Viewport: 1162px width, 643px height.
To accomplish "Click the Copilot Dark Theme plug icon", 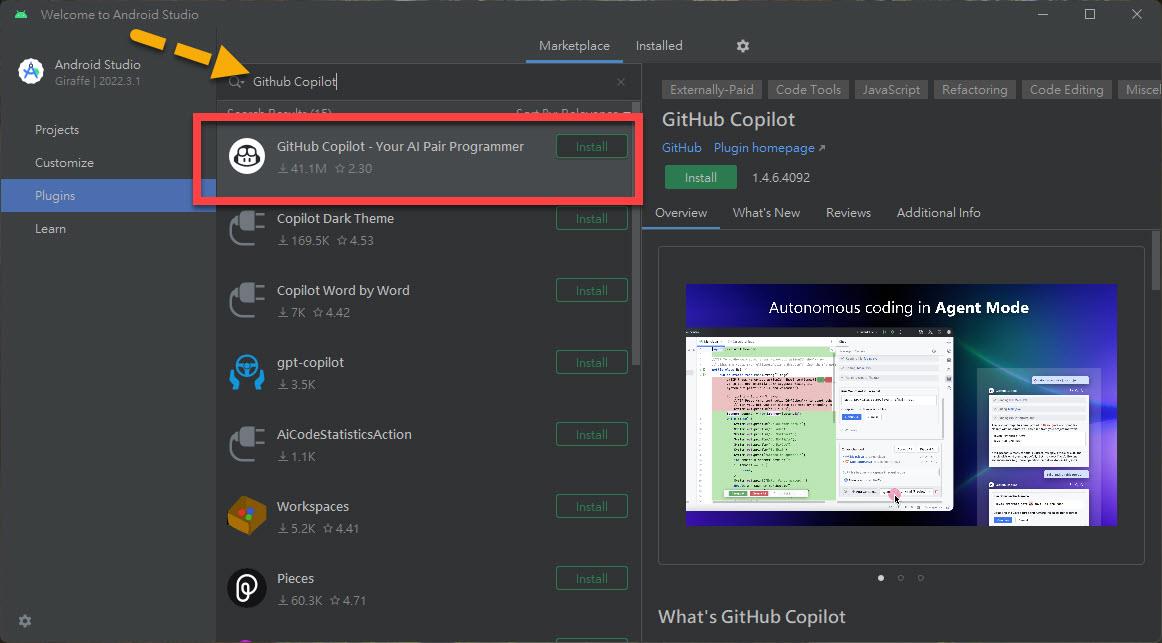I will coord(246,228).
